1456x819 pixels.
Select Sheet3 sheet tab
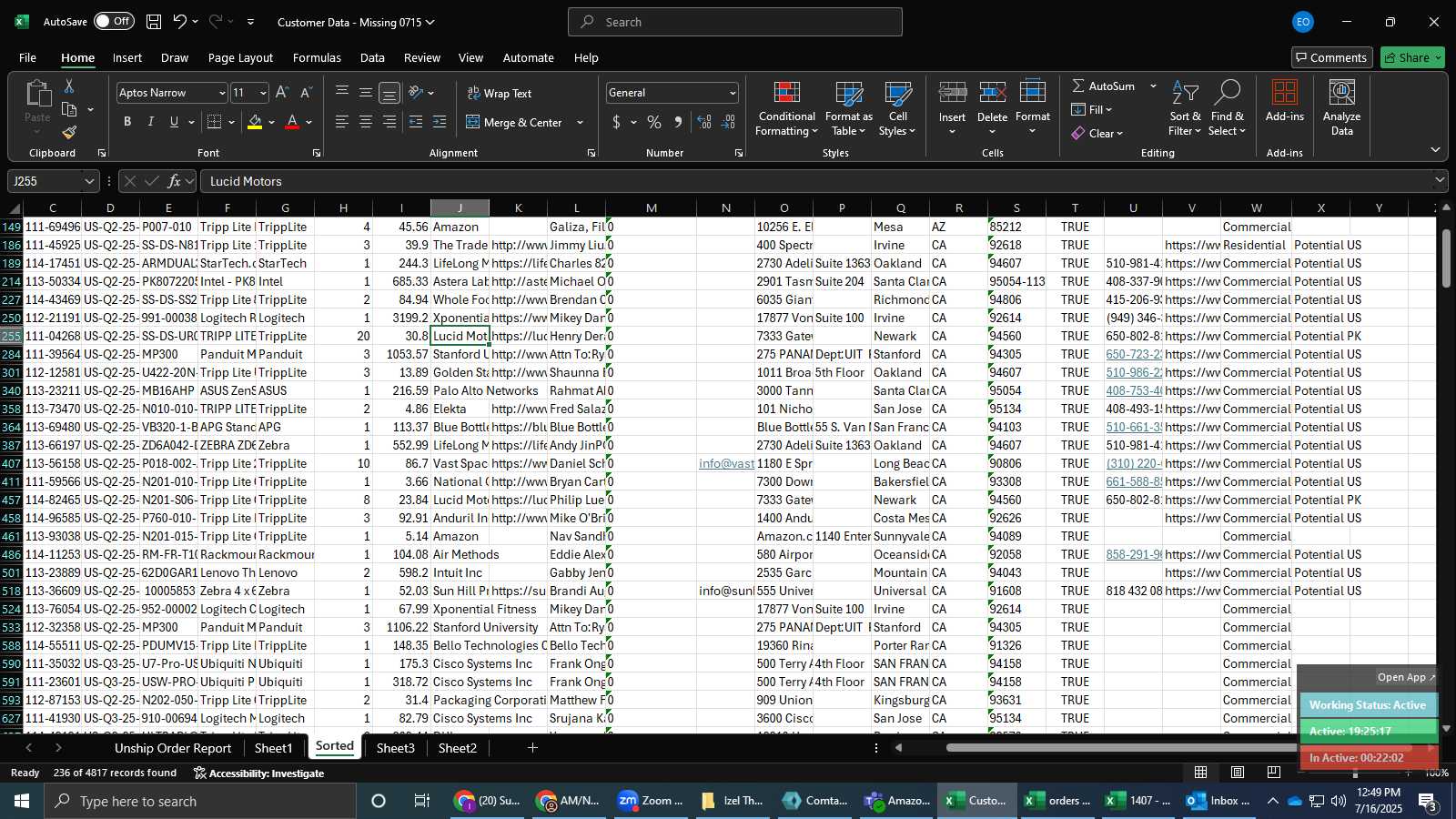tap(396, 748)
